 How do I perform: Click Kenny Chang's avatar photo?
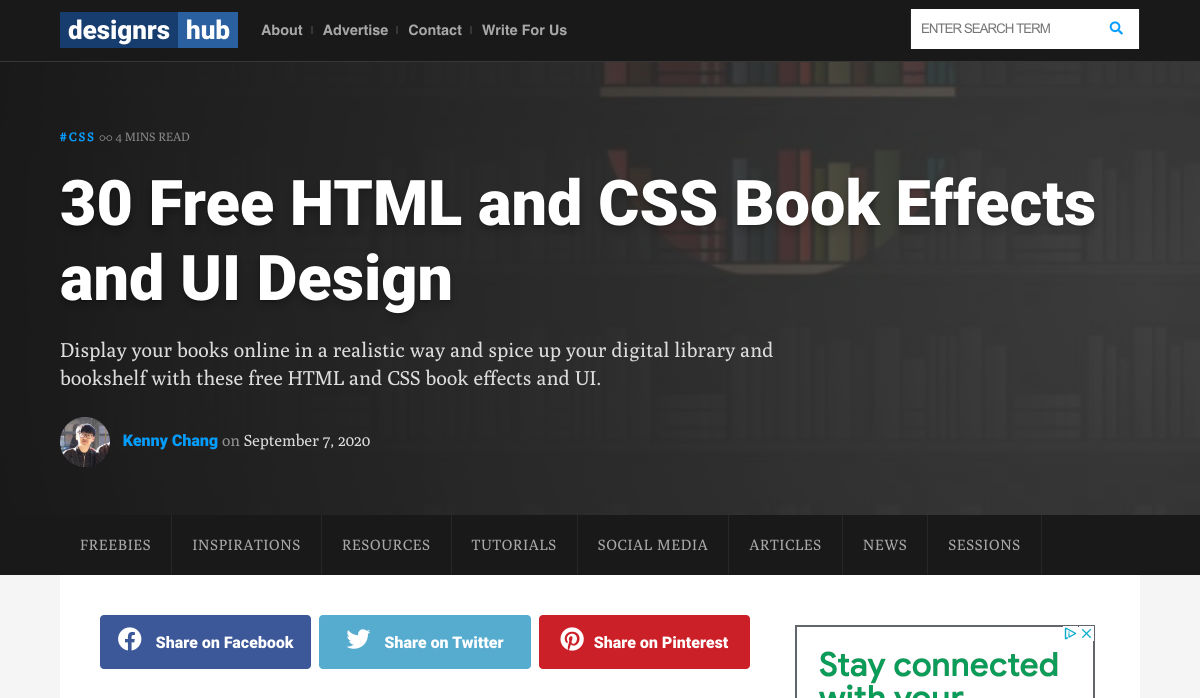tap(85, 441)
